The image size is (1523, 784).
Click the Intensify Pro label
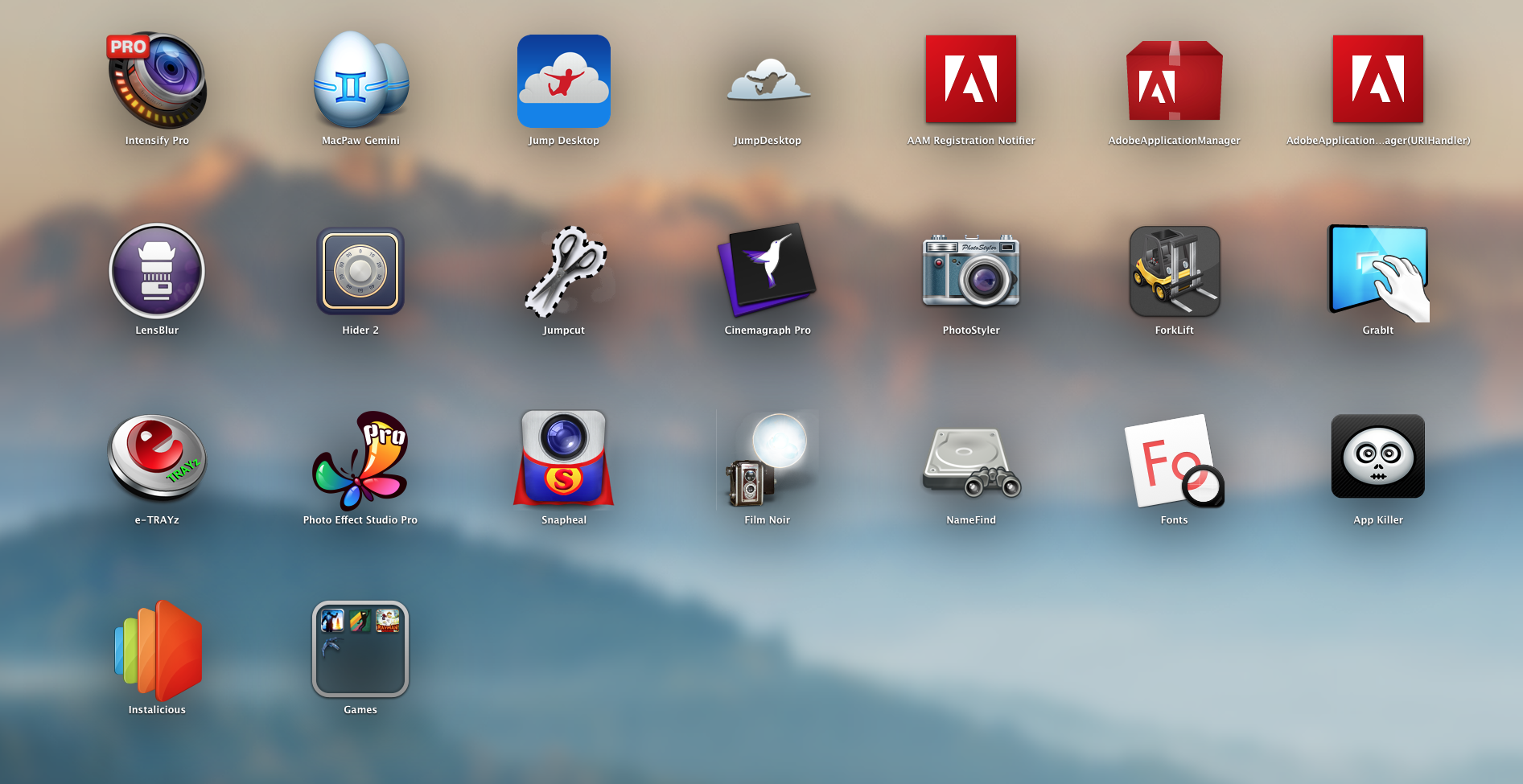157,141
